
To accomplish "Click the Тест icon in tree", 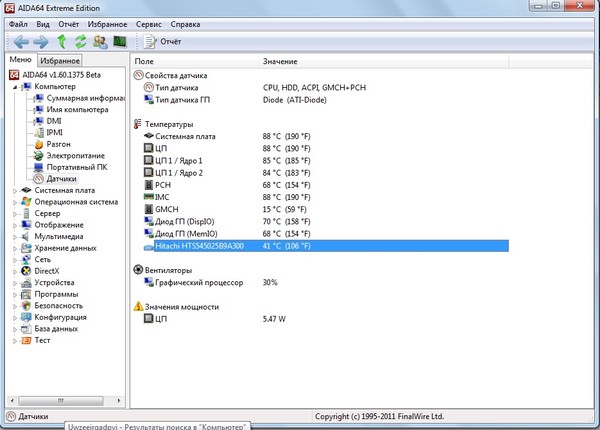I will click(x=26, y=340).
